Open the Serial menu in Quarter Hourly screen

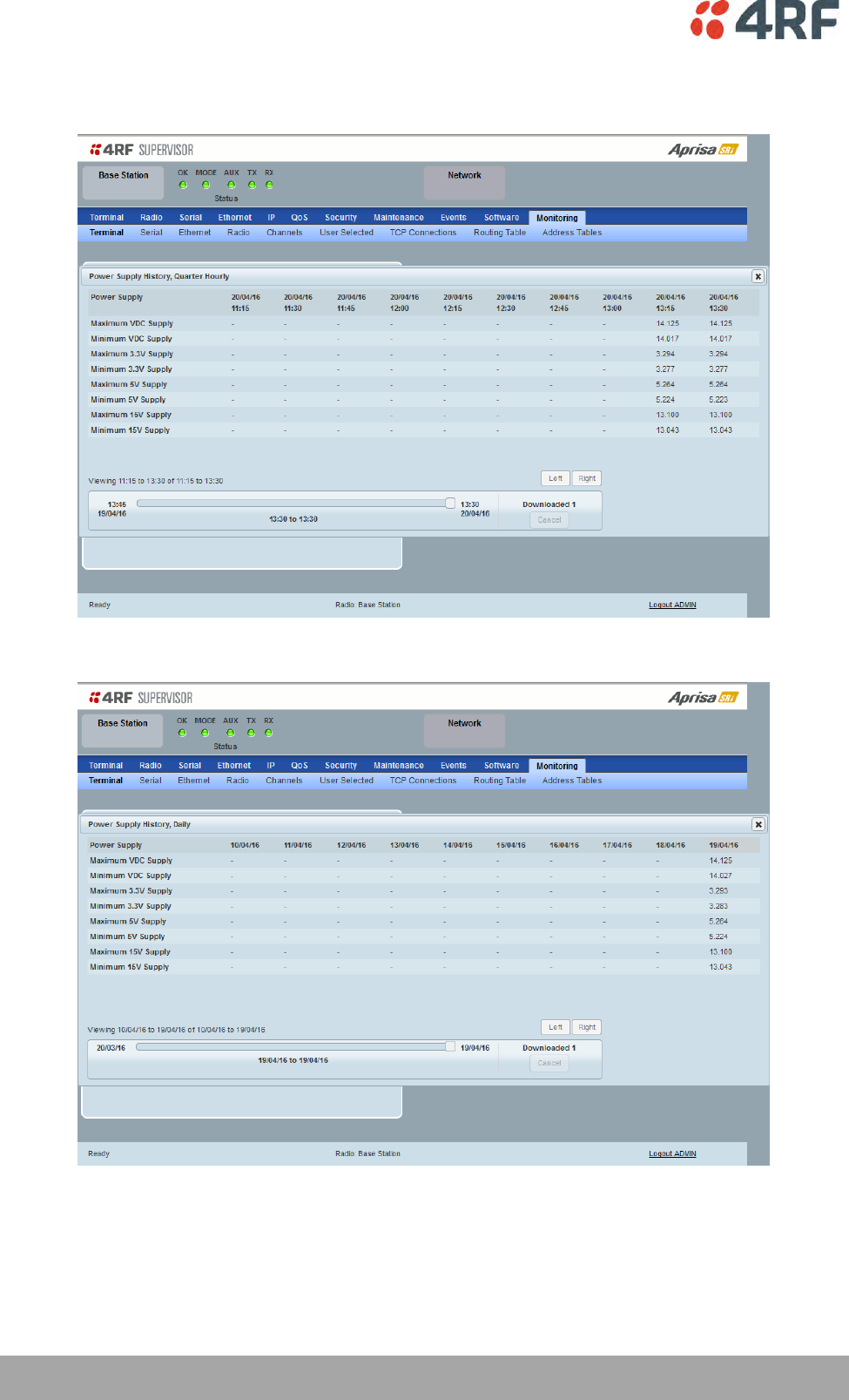tap(191, 218)
